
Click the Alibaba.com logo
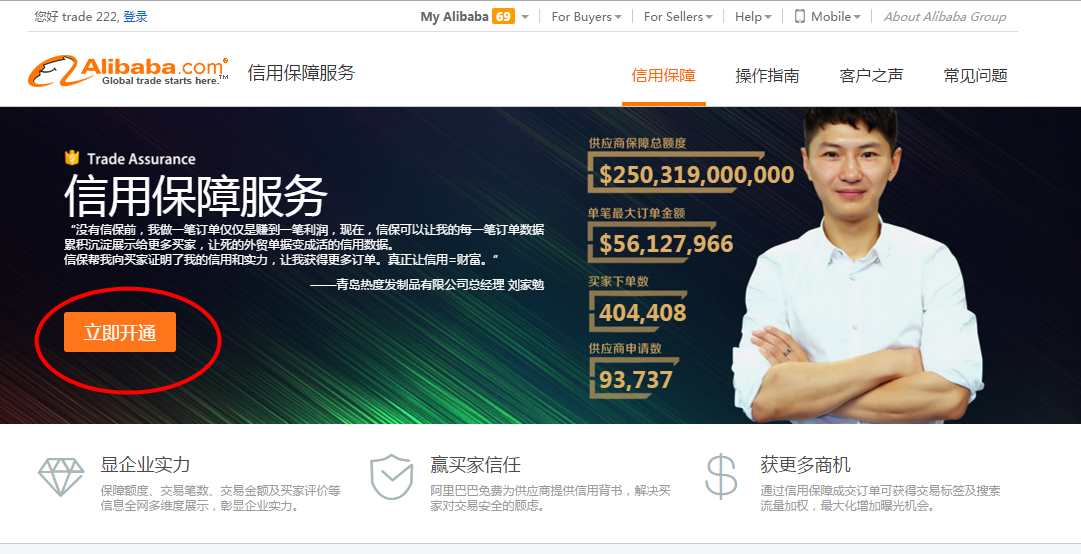[x=128, y=72]
